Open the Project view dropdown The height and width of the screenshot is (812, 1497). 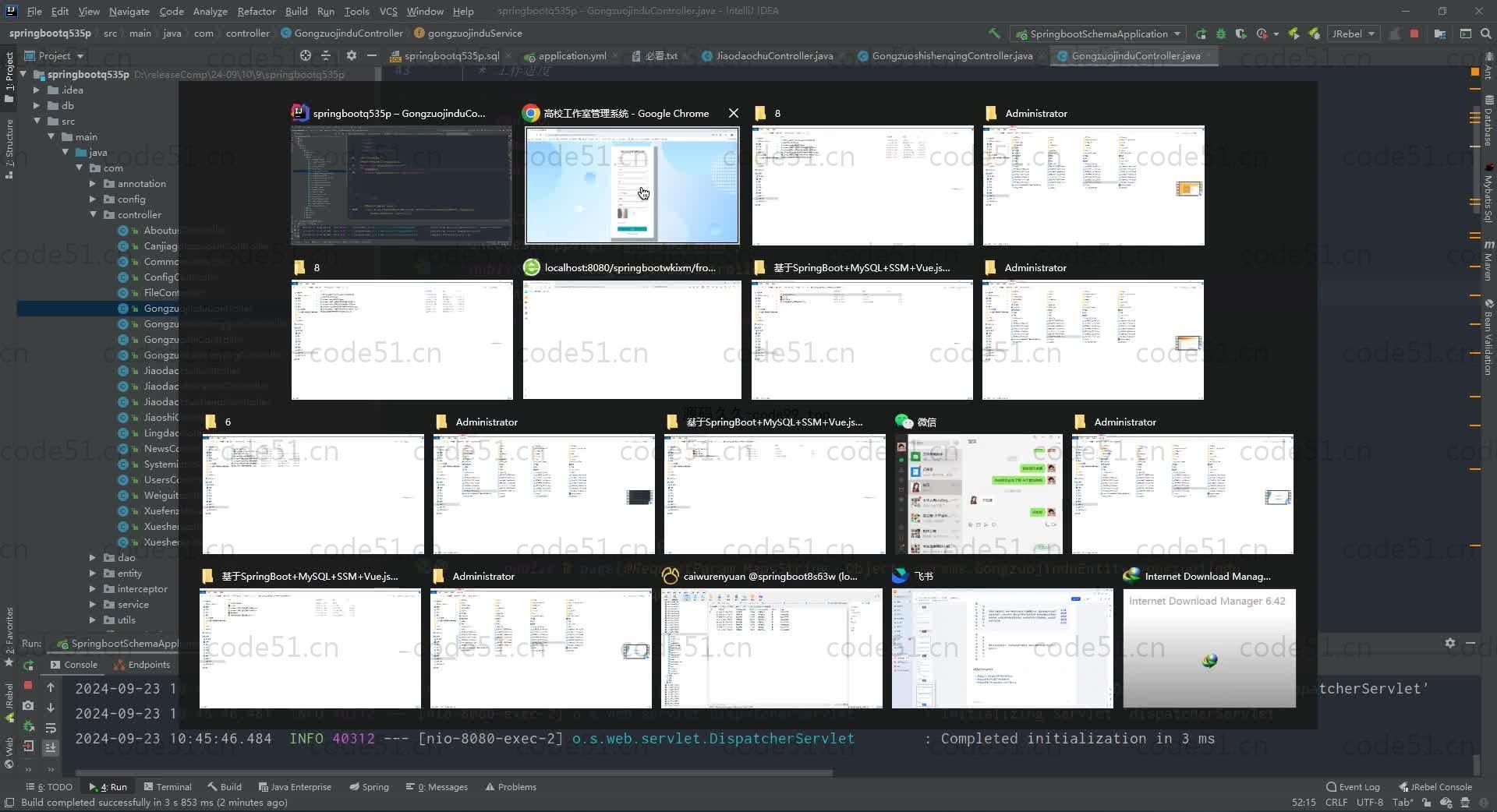pos(55,55)
